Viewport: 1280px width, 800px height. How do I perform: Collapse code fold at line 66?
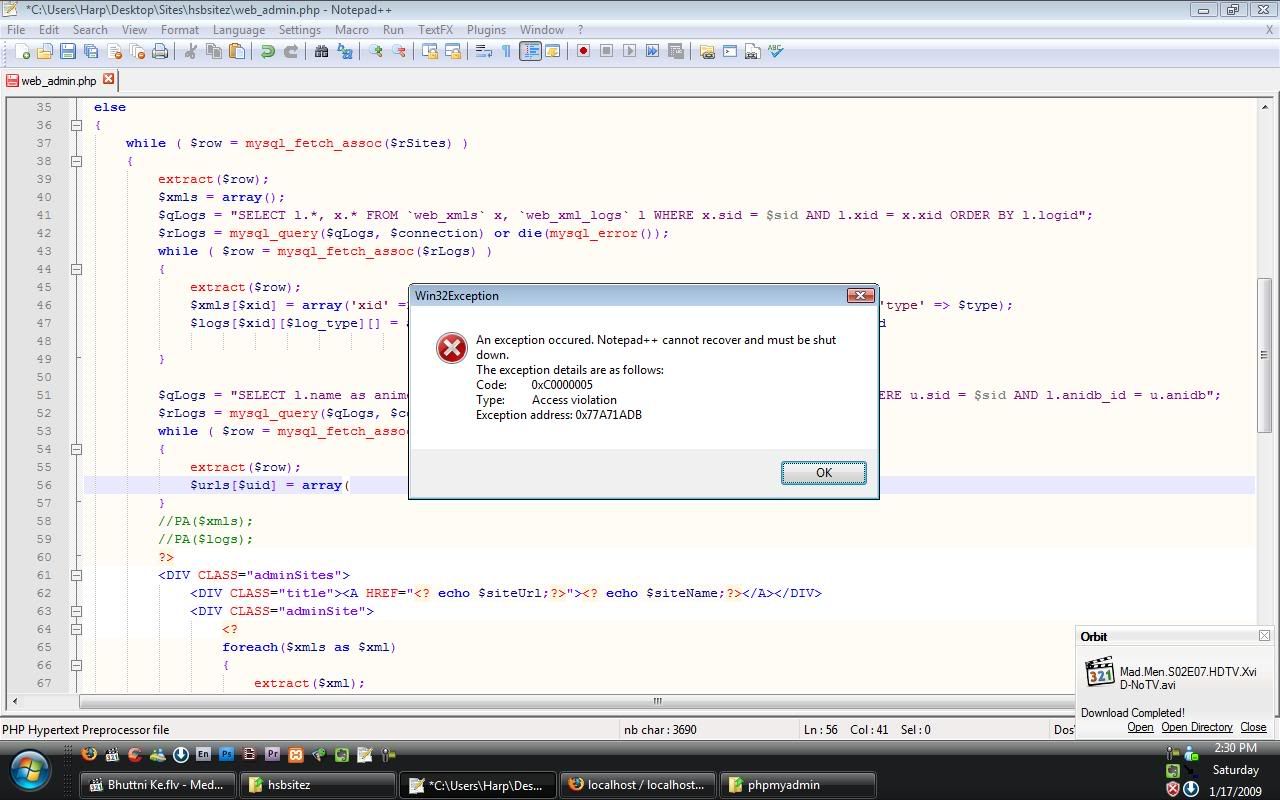[x=76, y=665]
